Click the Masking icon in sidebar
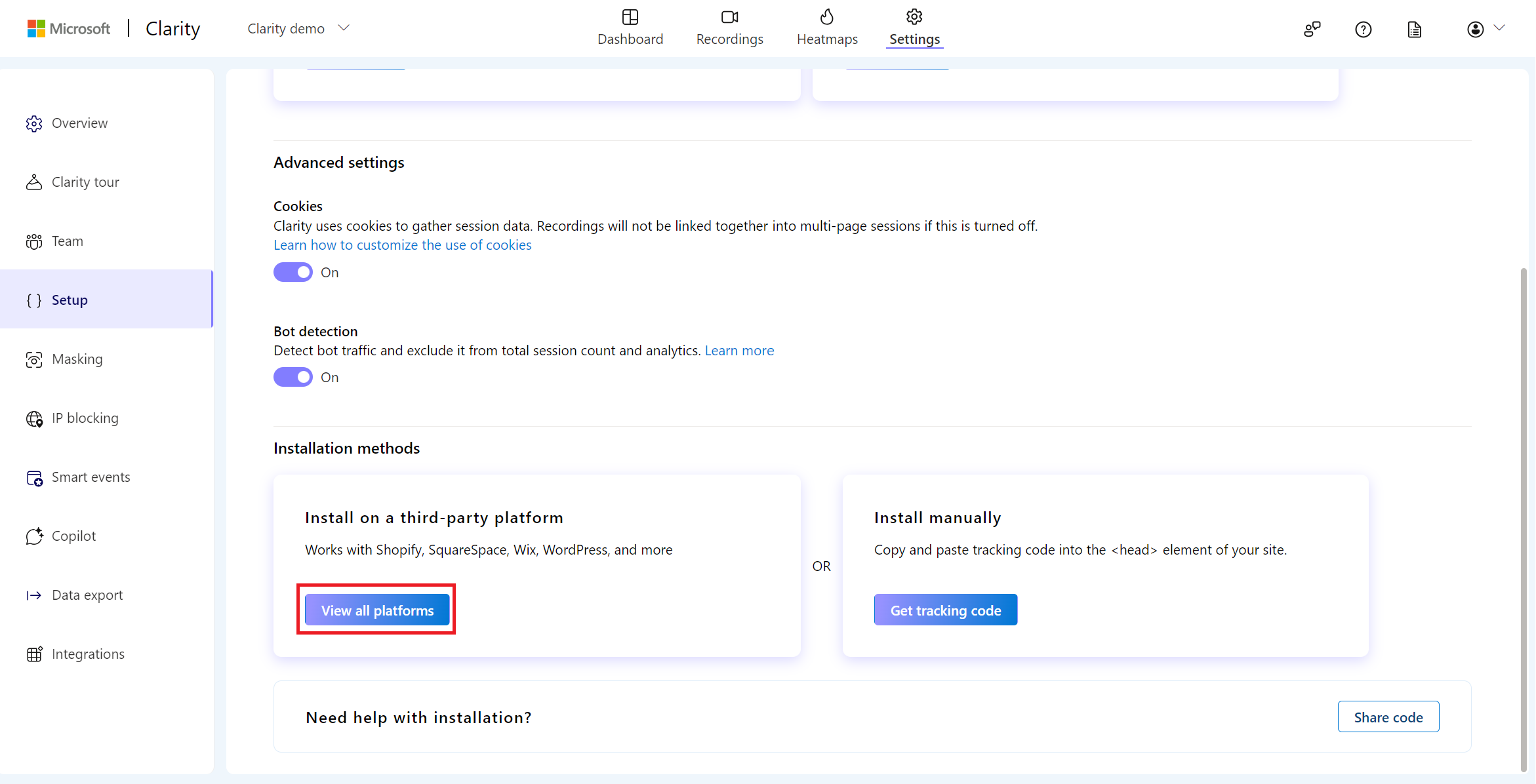The width and height of the screenshot is (1536, 784). tap(34, 358)
